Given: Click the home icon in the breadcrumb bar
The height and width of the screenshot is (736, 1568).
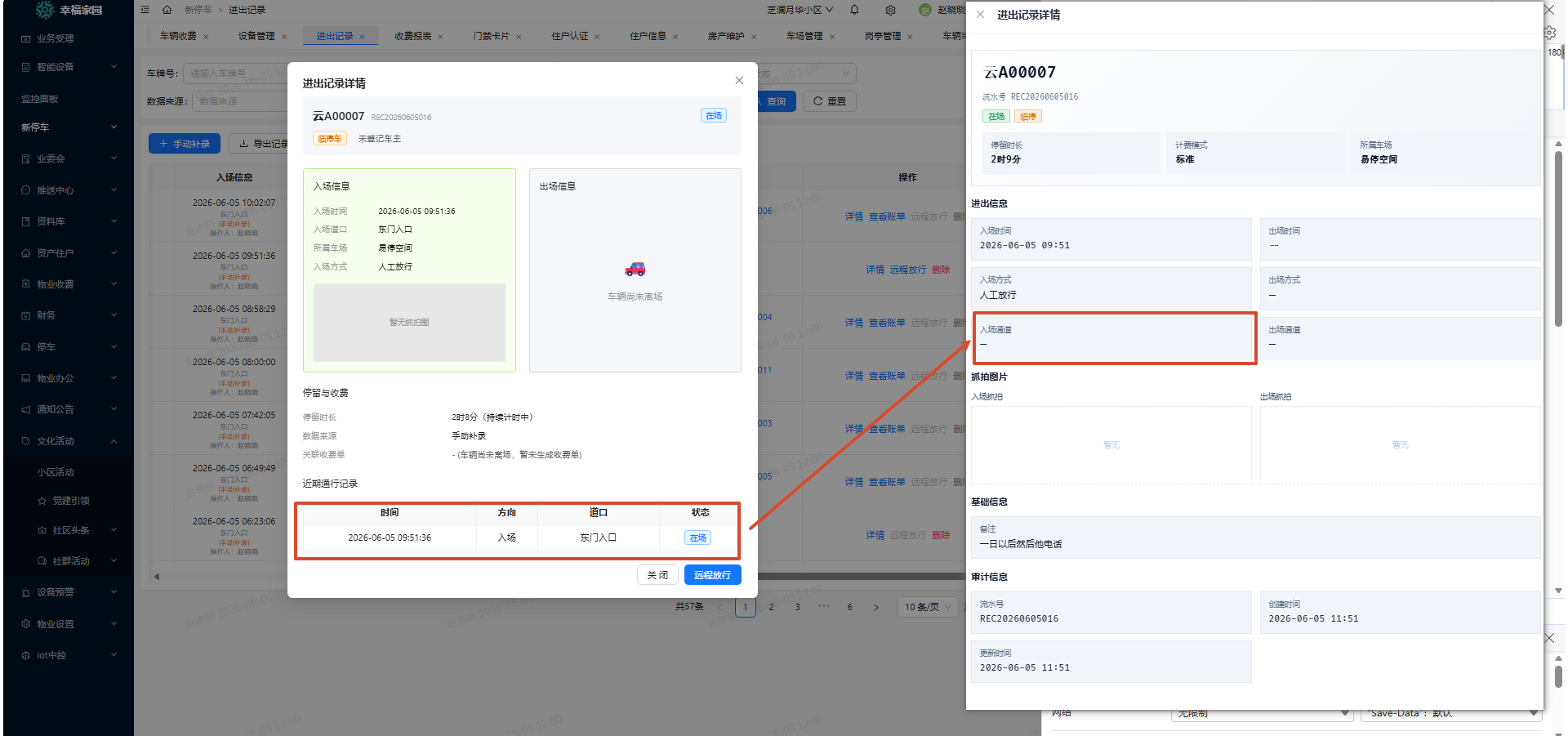Looking at the screenshot, I should pos(167,10).
